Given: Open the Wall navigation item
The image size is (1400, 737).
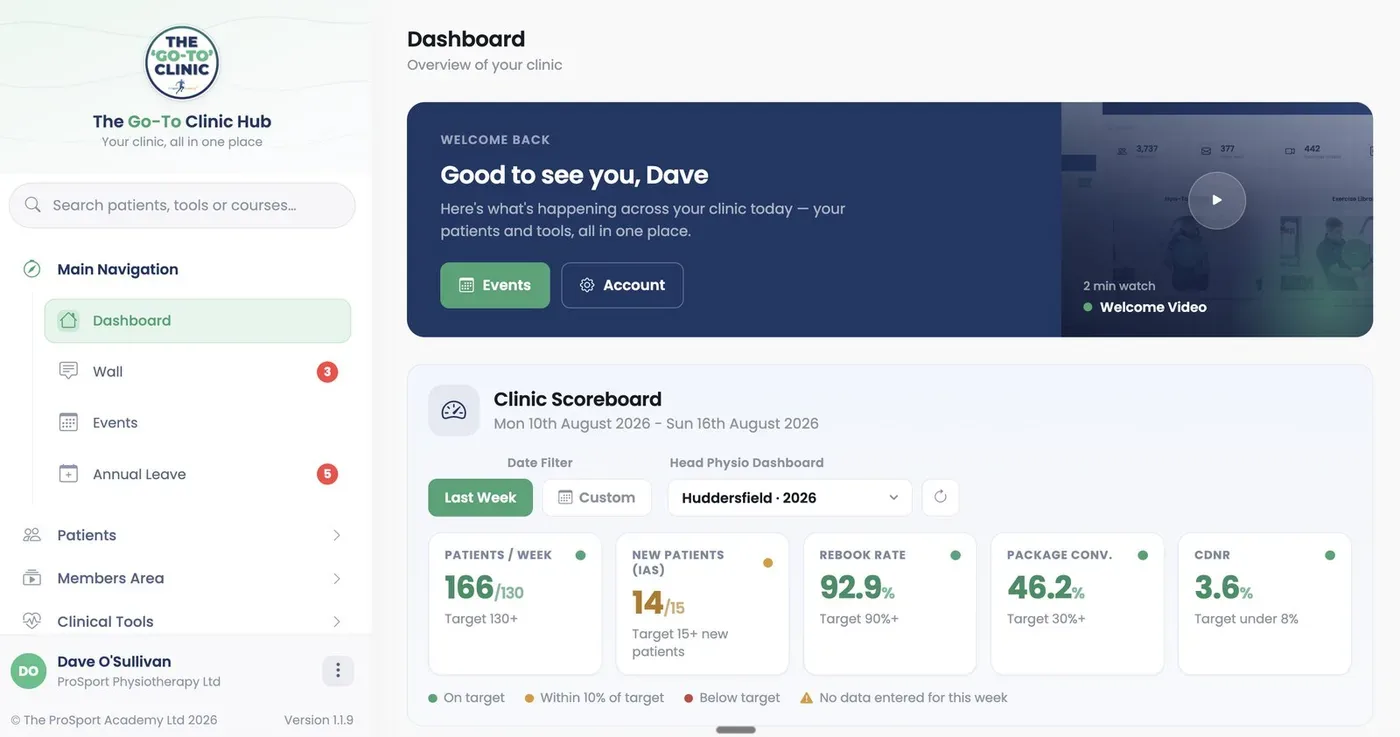Looking at the screenshot, I should pyautogui.click(x=198, y=372).
